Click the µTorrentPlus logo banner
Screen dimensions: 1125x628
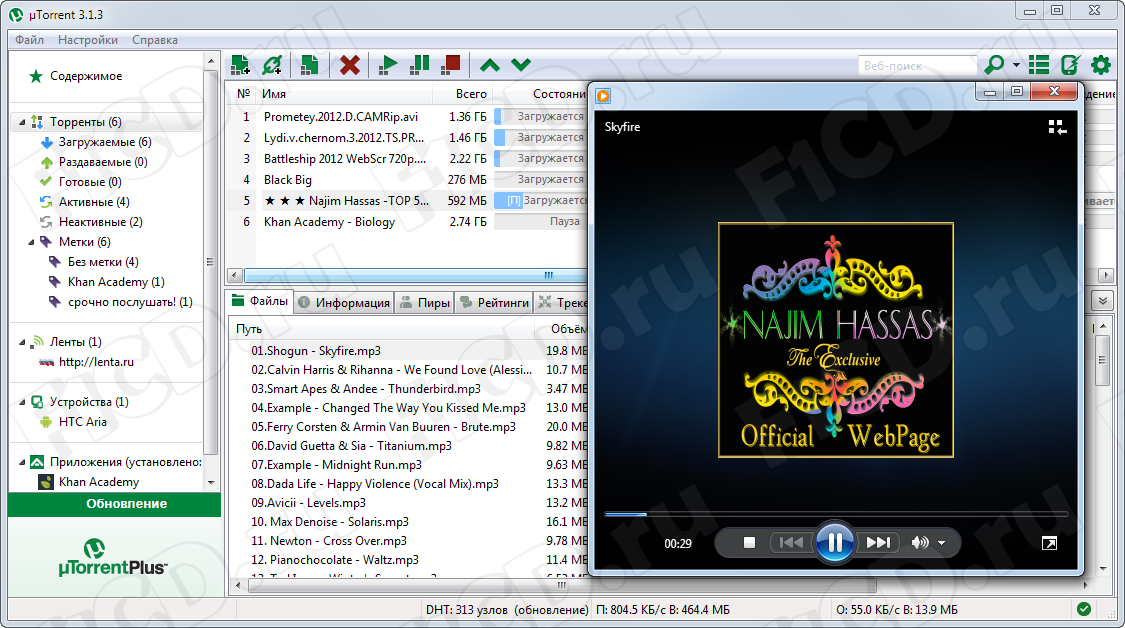pos(112,558)
